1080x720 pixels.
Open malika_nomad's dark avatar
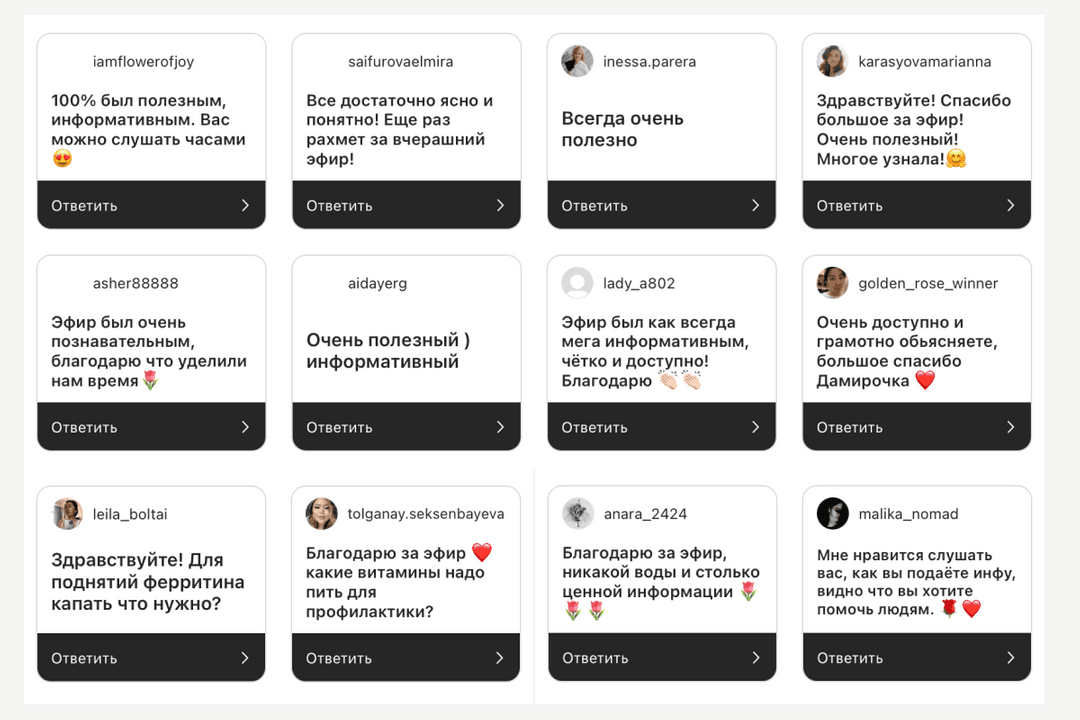click(832, 514)
